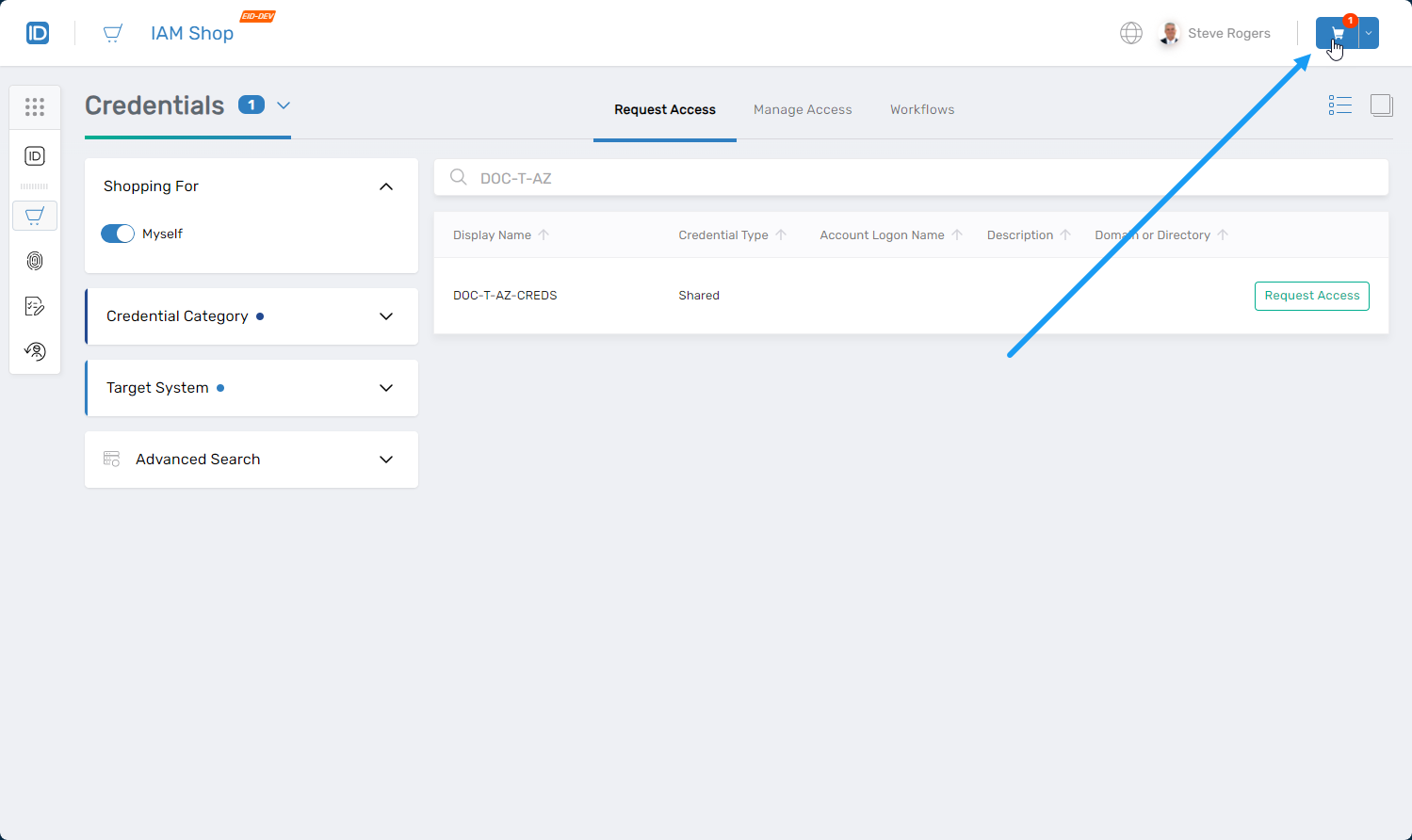Open the shopping cart in the header
Image resolution: width=1412 pixels, height=840 pixels.
[1337, 34]
